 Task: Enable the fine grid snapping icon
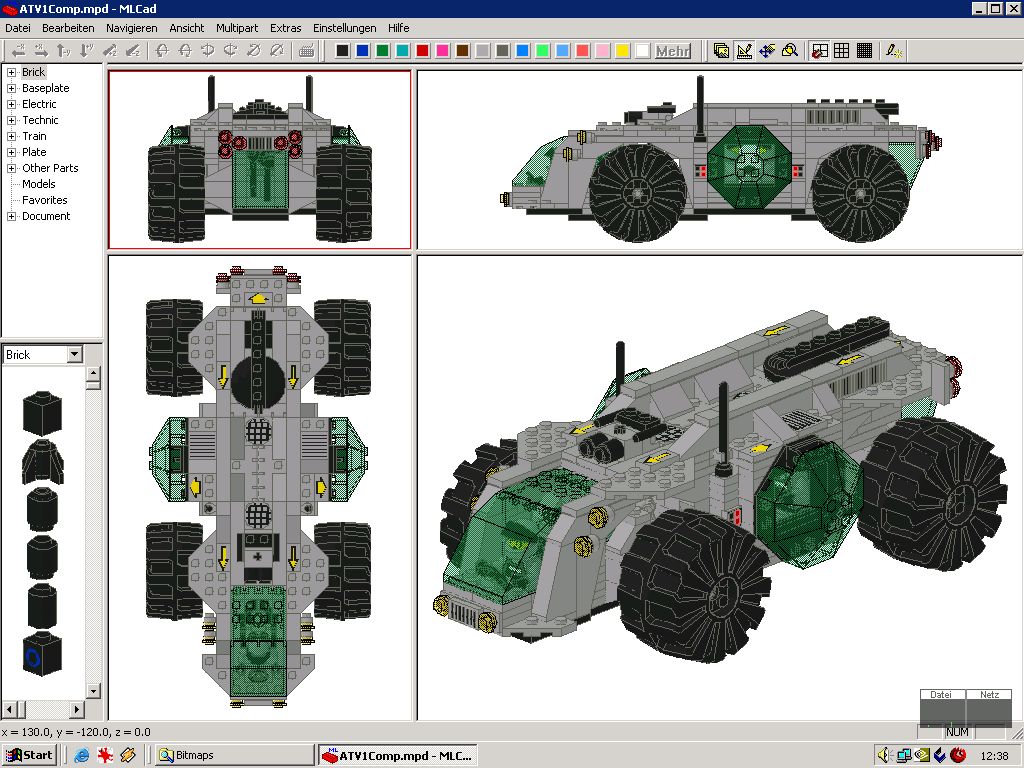pos(865,49)
